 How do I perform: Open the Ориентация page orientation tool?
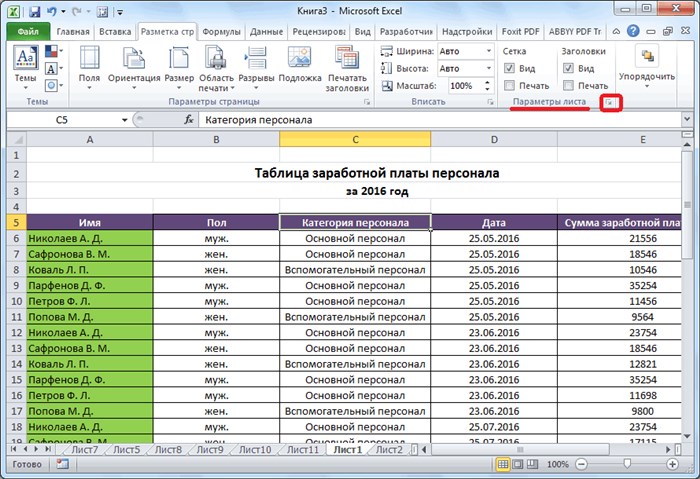coord(134,68)
